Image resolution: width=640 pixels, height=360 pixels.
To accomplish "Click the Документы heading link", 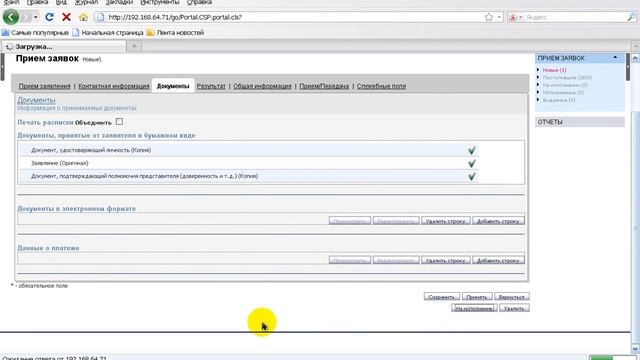I will coord(36,100).
